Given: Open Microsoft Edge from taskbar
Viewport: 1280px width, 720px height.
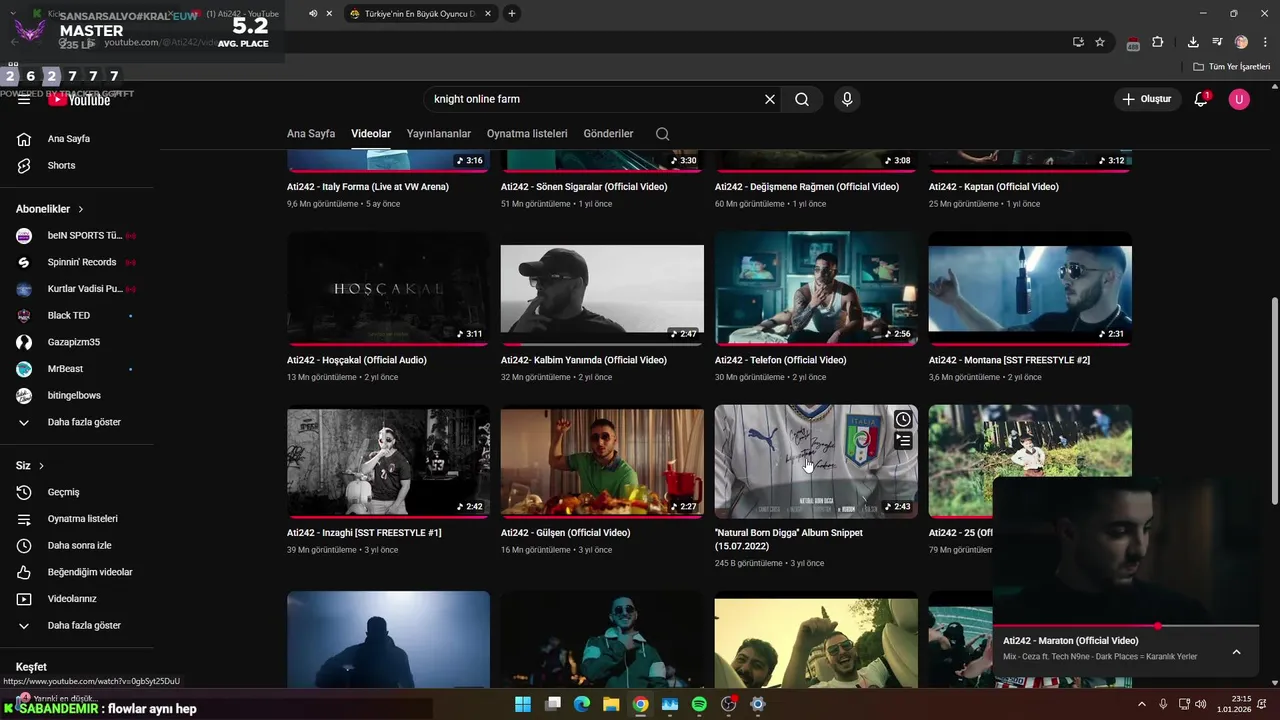Looking at the screenshot, I should click(x=582, y=704).
